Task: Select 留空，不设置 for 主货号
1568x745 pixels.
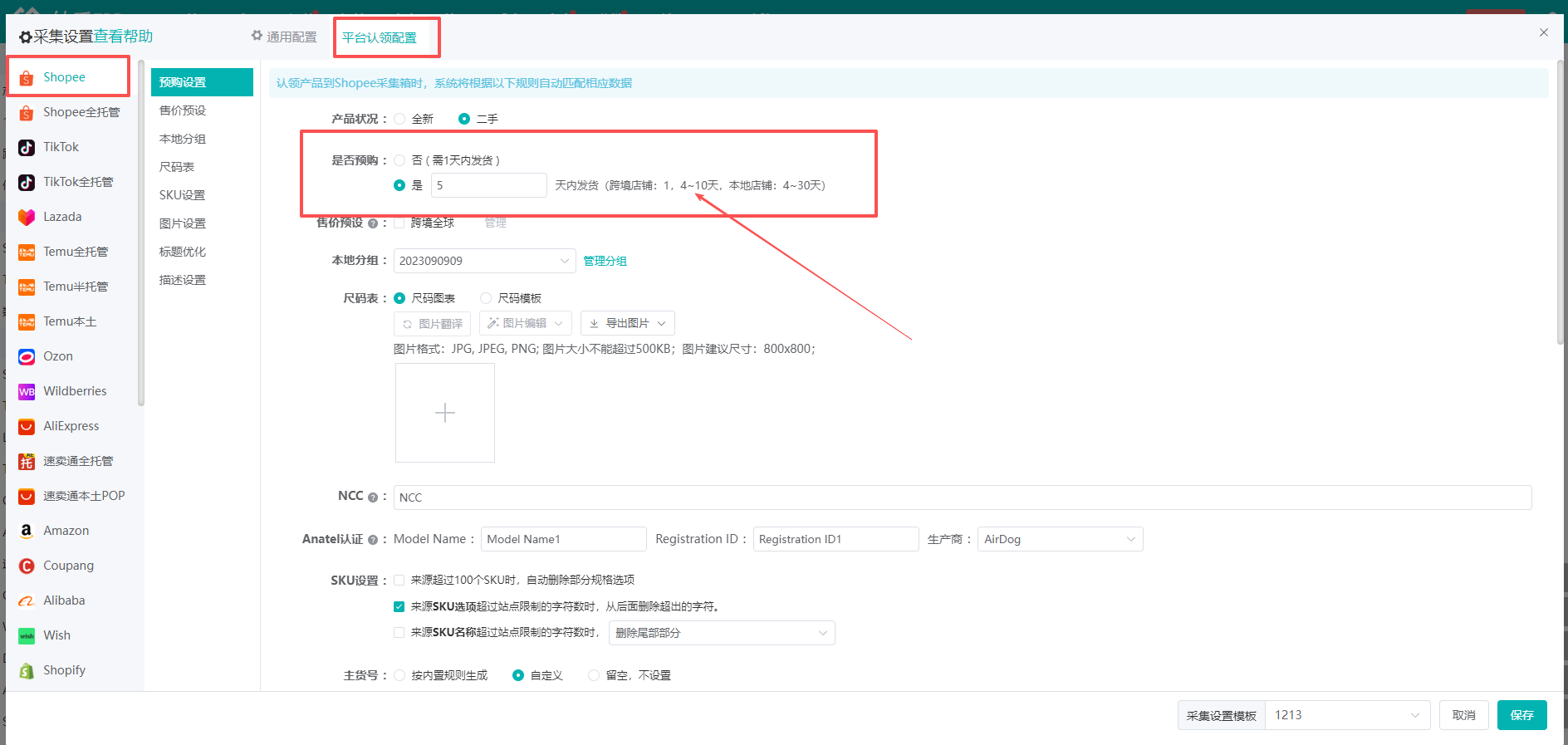Action: click(594, 675)
